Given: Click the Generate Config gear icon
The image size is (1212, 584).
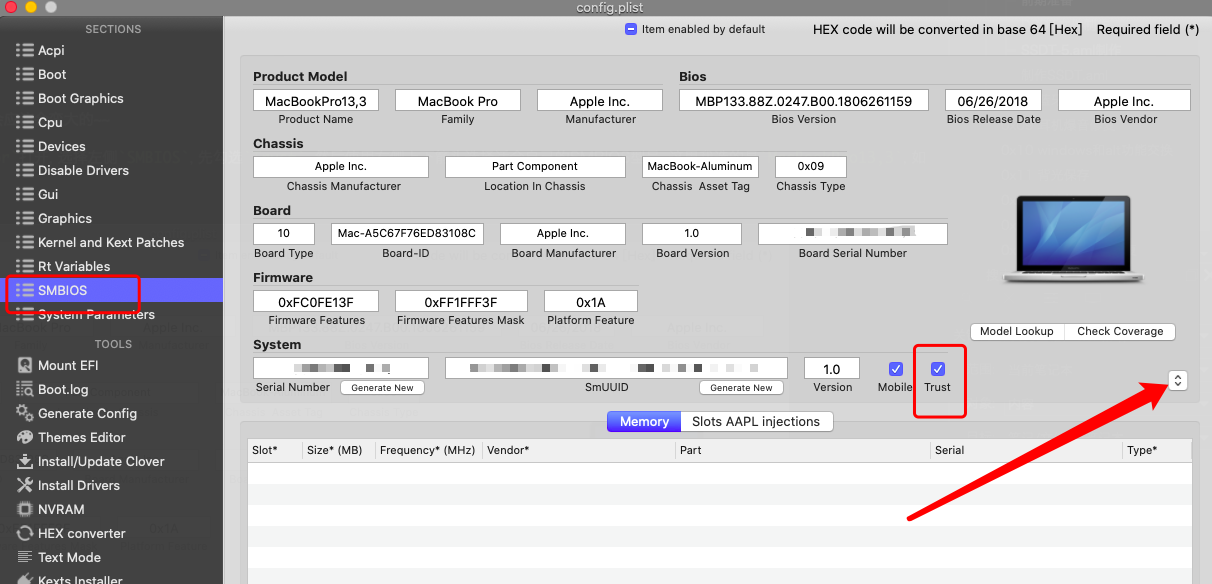Looking at the screenshot, I should coord(25,413).
